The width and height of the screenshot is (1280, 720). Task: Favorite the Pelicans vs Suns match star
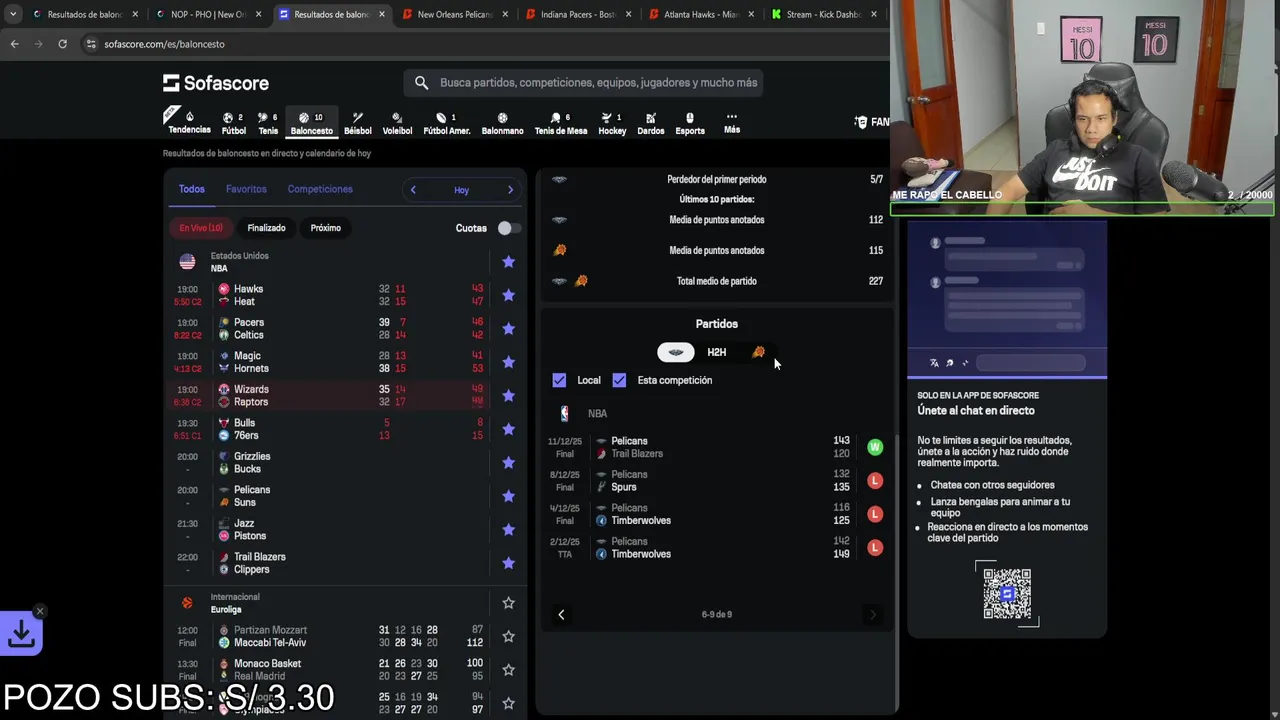point(508,496)
